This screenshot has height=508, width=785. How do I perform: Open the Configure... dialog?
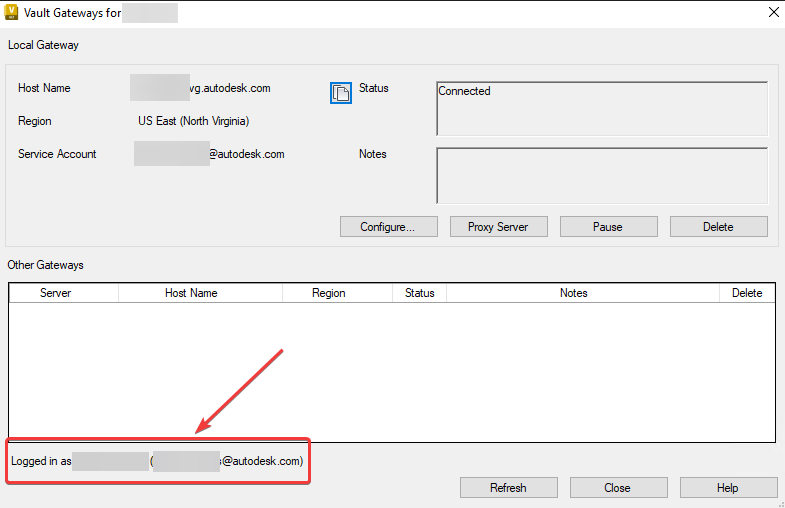(x=388, y=227)
